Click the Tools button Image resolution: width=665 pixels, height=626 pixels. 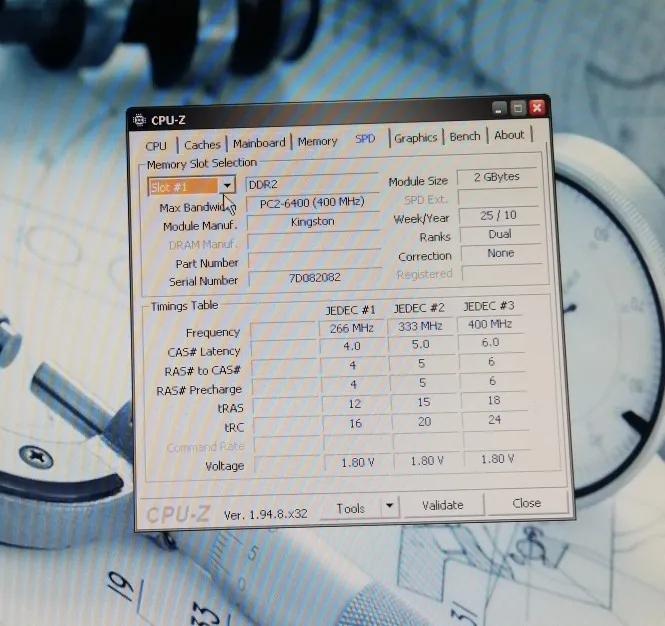[x=350, y=509]
